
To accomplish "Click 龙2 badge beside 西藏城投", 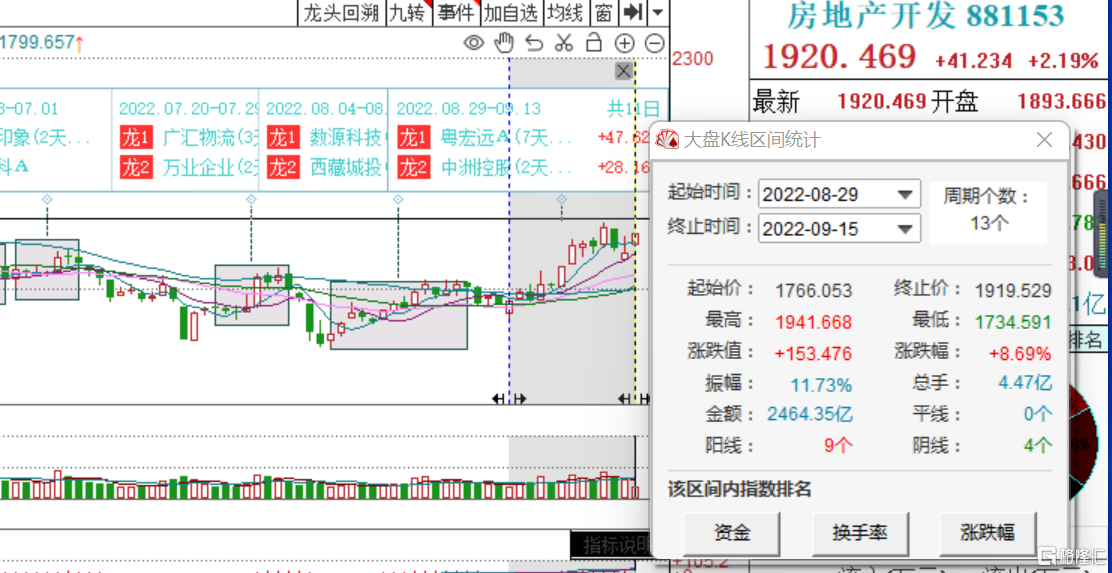I will tap(282, 167).
